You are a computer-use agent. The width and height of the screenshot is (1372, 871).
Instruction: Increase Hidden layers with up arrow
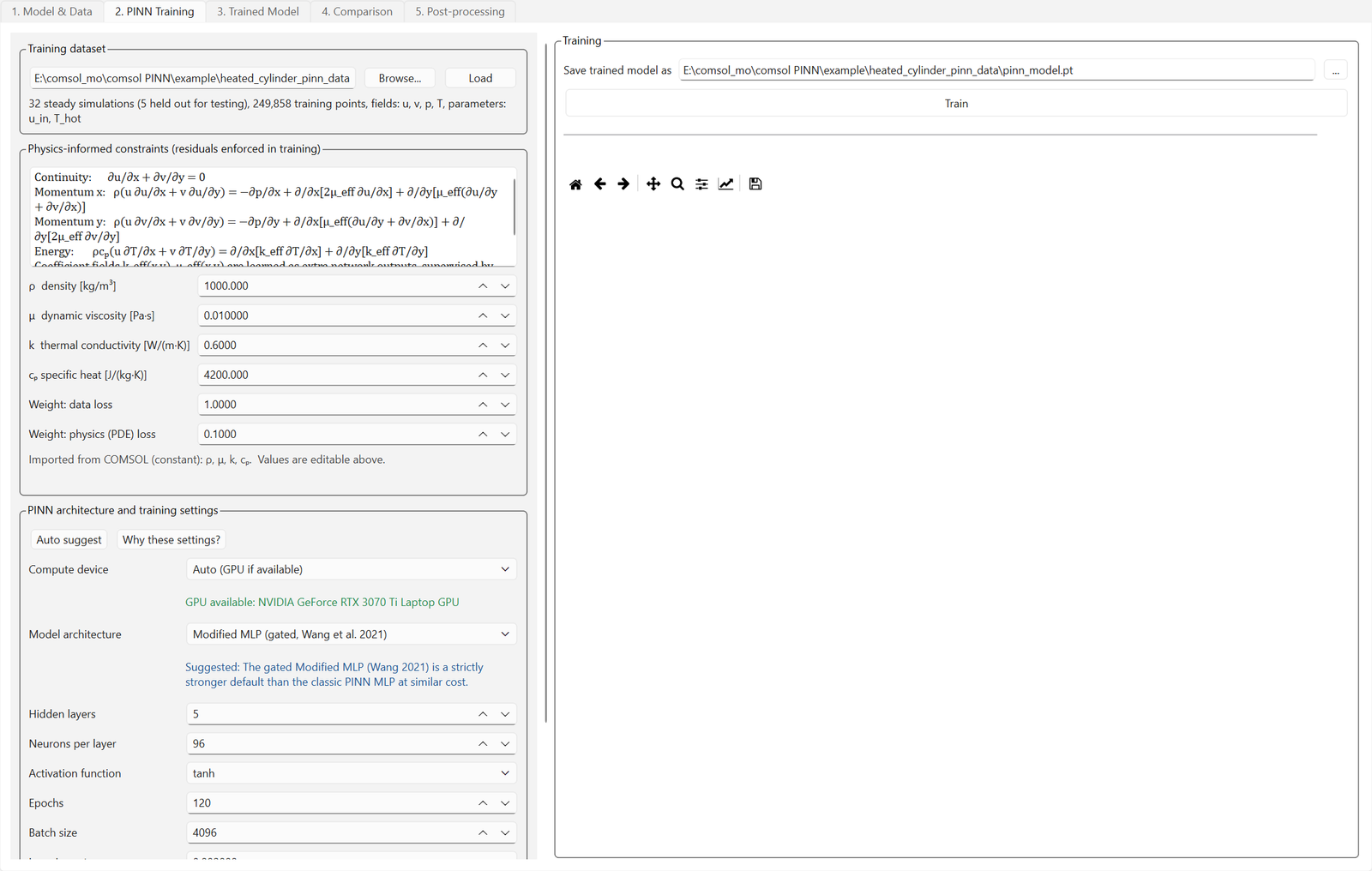[483, 714]
